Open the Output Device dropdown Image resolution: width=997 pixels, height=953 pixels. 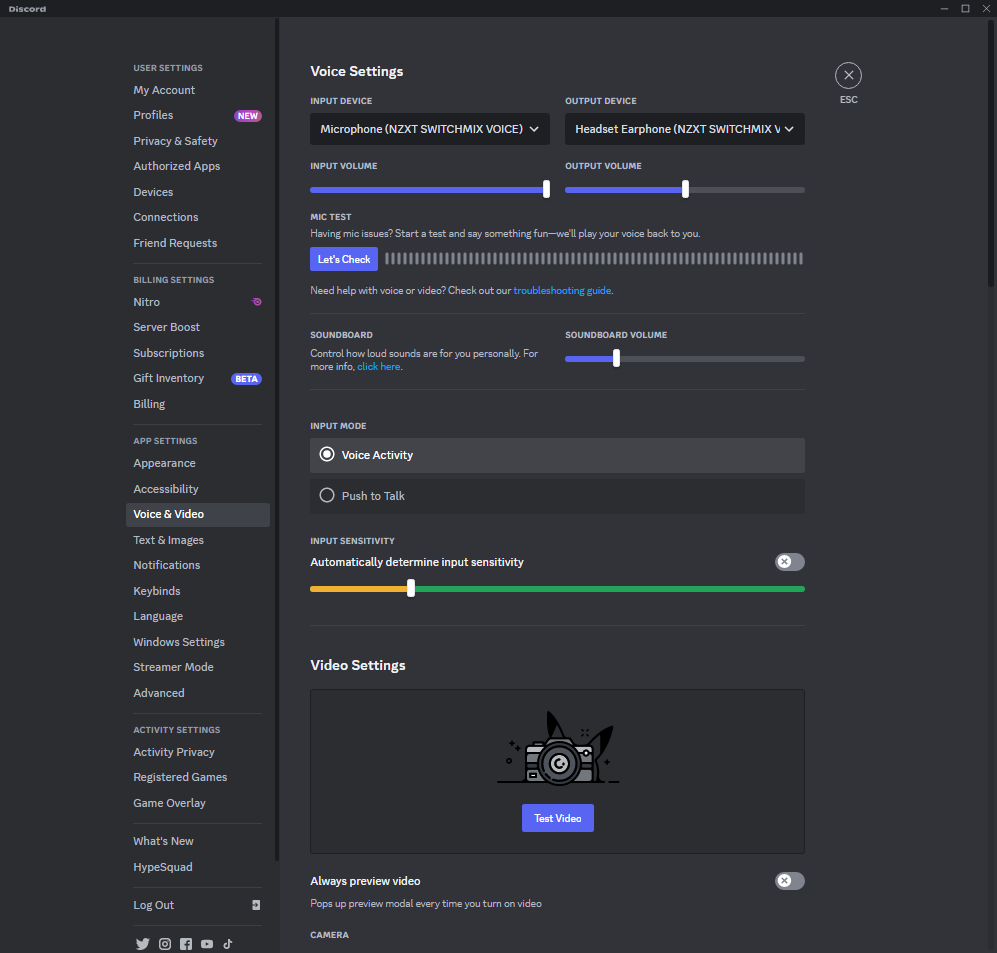tap(685, 129)
